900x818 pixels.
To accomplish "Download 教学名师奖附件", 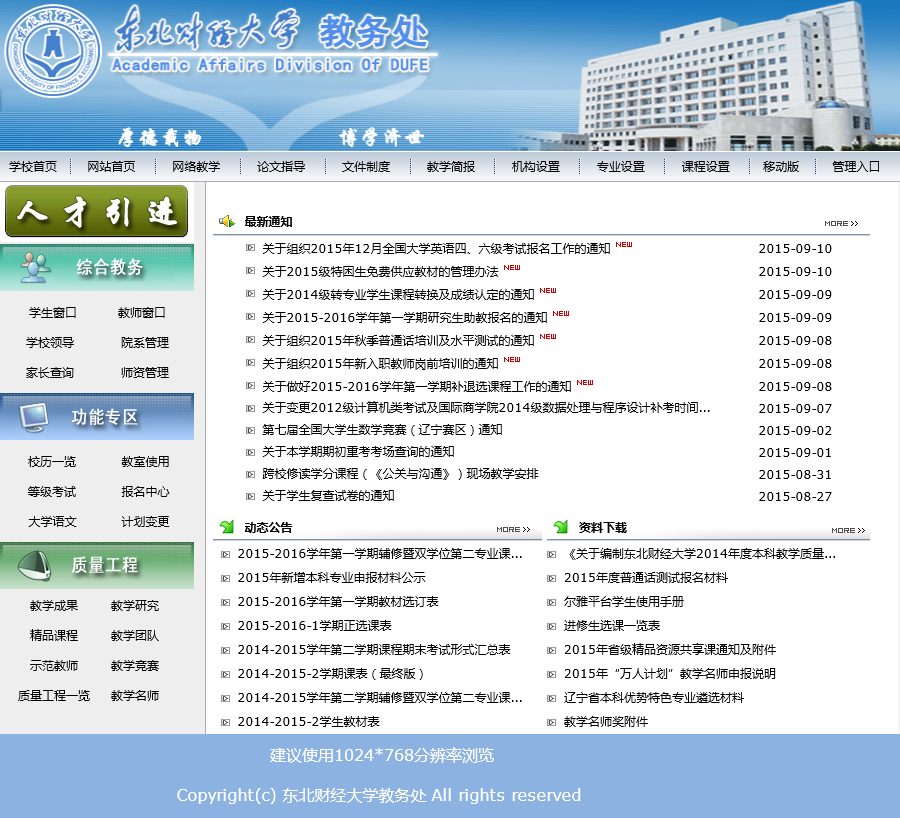I will tap(606, 722).
